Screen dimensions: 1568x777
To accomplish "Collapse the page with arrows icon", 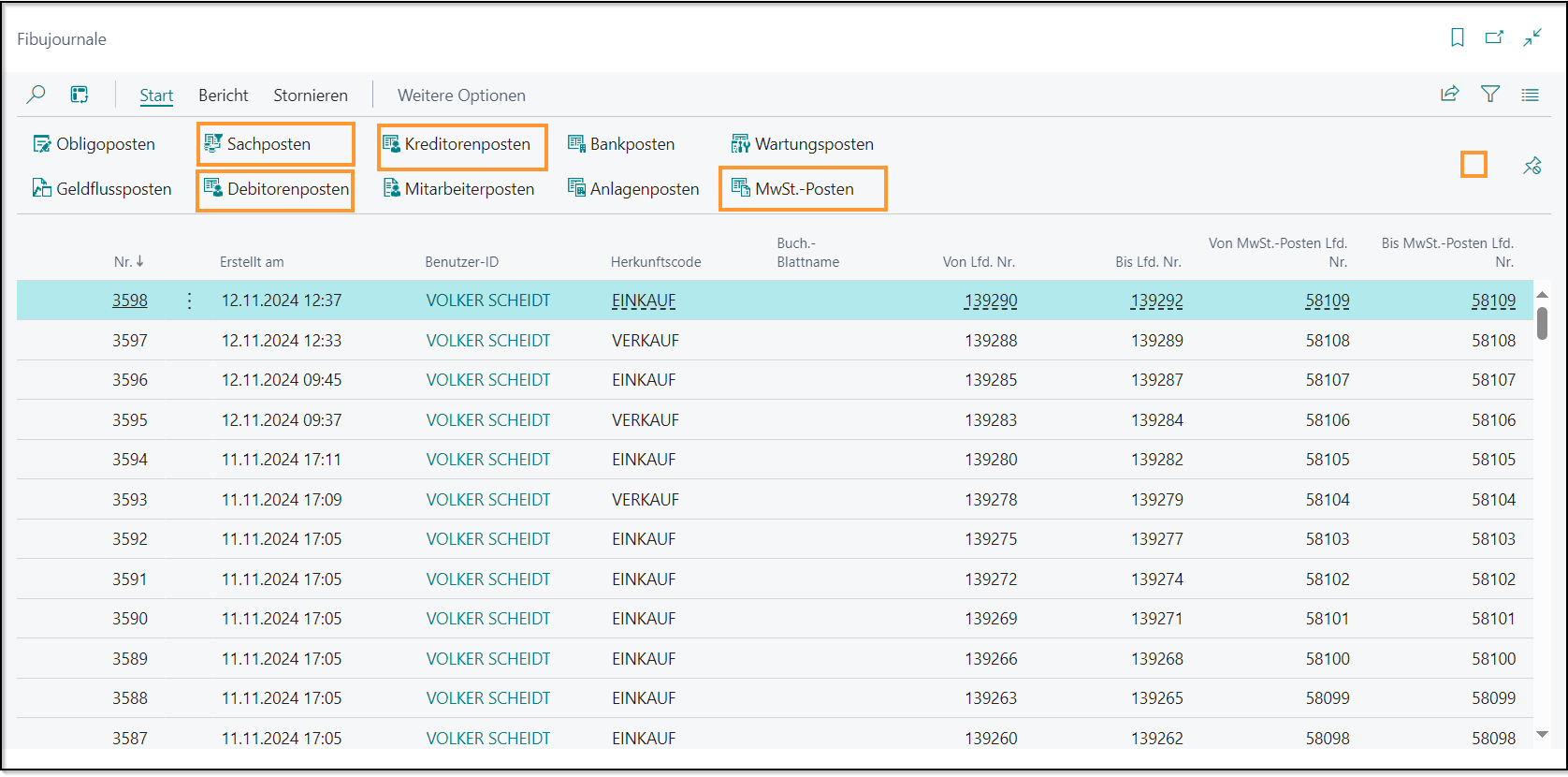I will [1532, 37].
